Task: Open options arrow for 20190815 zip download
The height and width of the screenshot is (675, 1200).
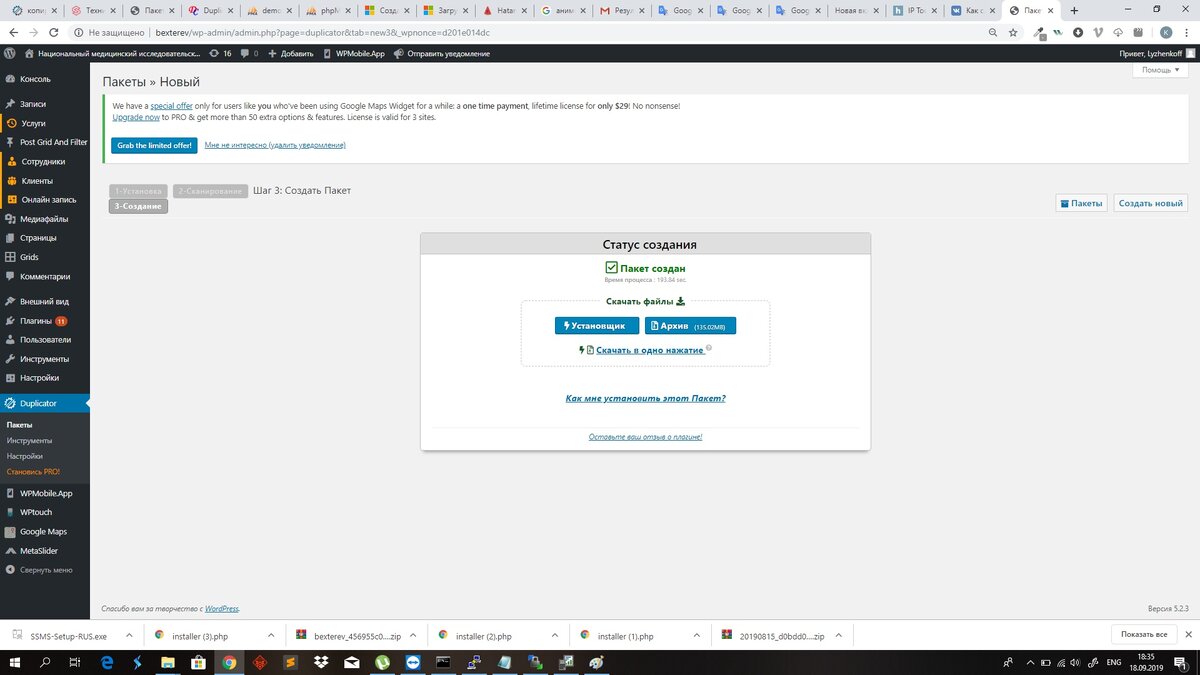Action: pos(839,635)
